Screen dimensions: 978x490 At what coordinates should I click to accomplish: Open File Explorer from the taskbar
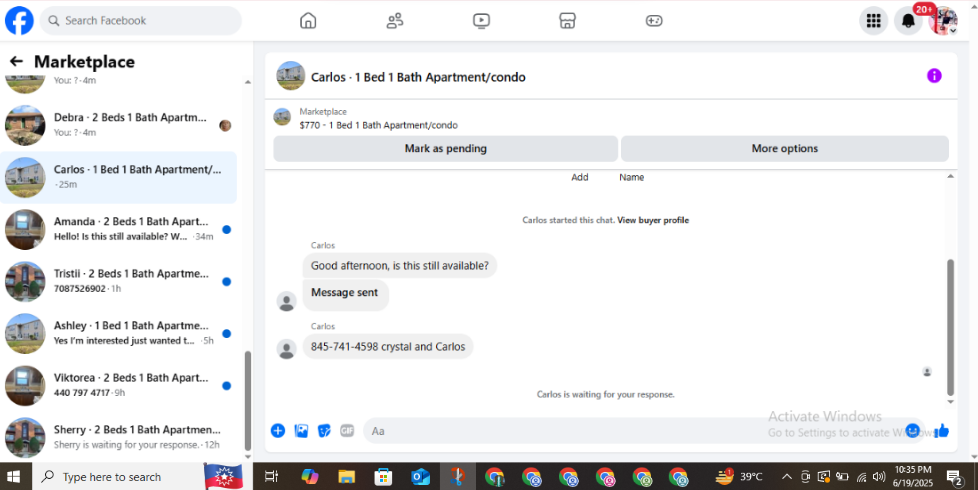click(x=346, y=477)
